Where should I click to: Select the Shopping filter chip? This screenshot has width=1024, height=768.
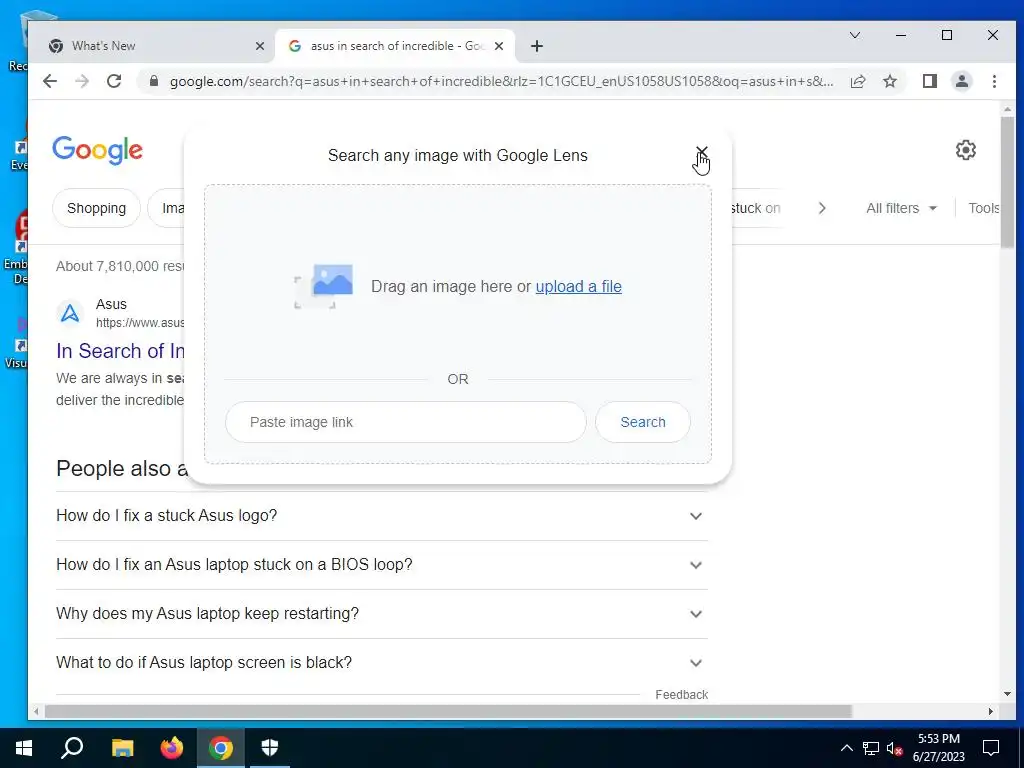coord(97,208)
